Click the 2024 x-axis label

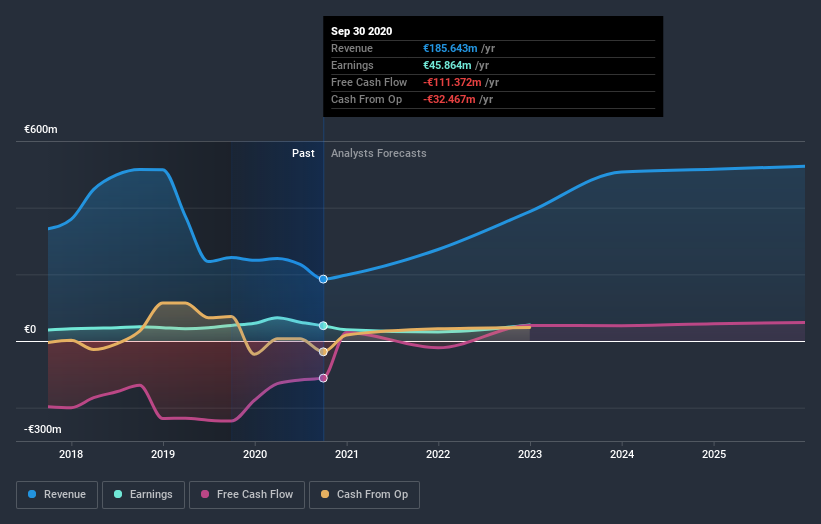click(622, 454)
